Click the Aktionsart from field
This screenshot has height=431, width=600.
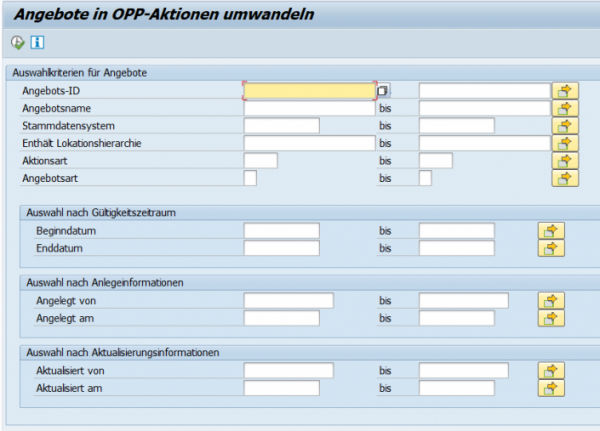261,161
